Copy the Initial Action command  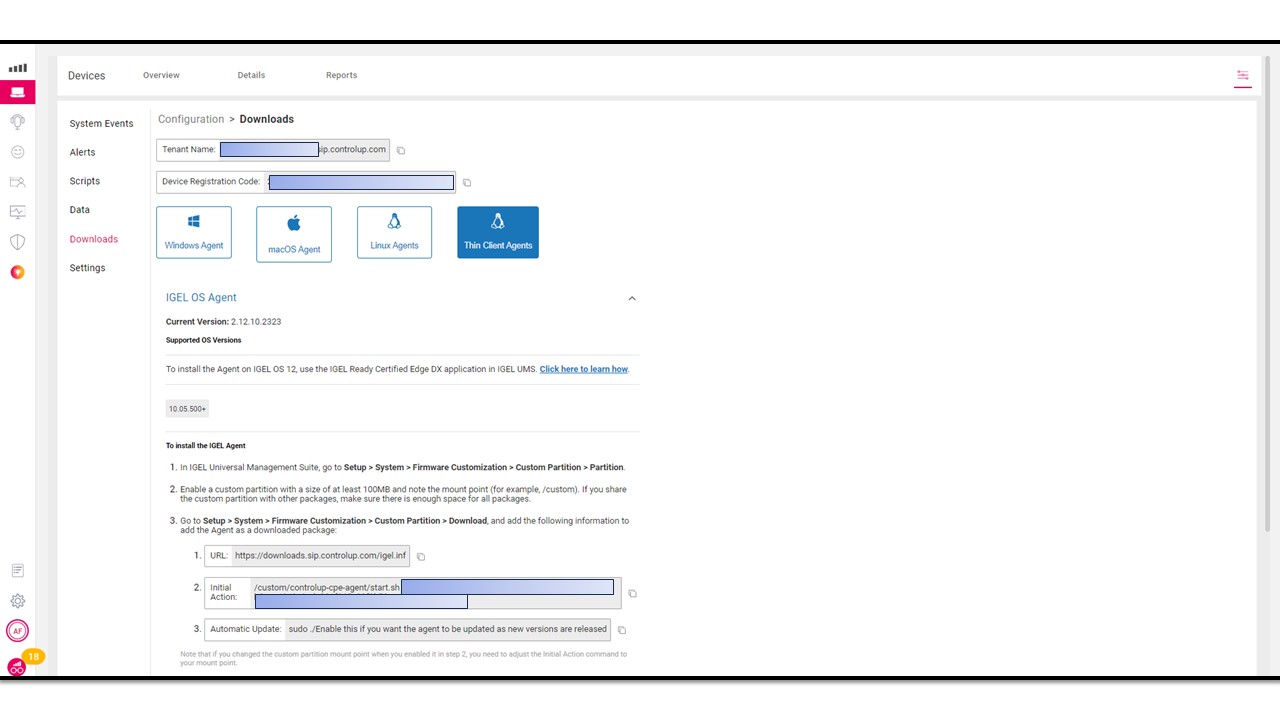[x=632, y=594]
